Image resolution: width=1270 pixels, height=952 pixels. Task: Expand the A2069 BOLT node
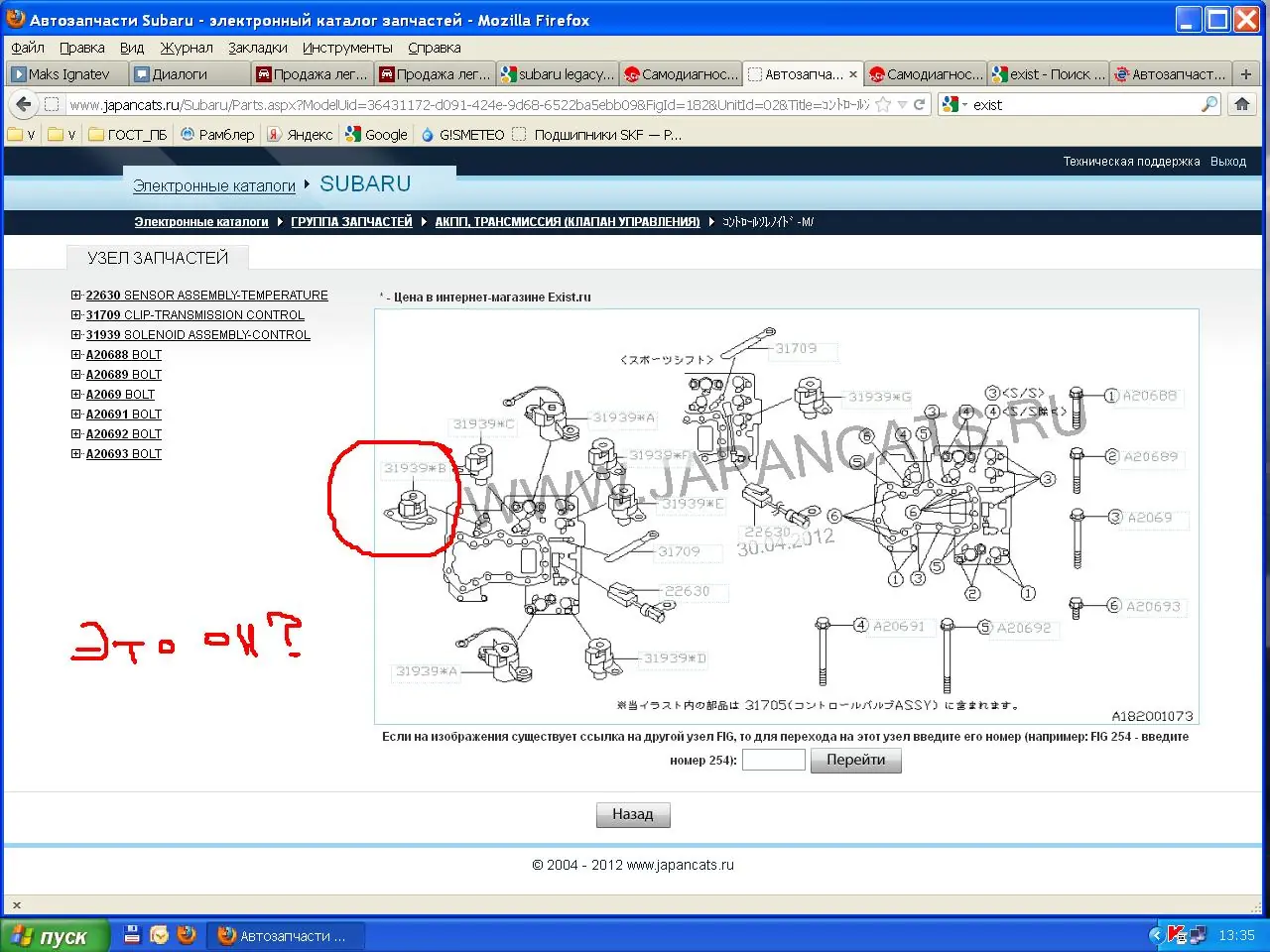76,395
